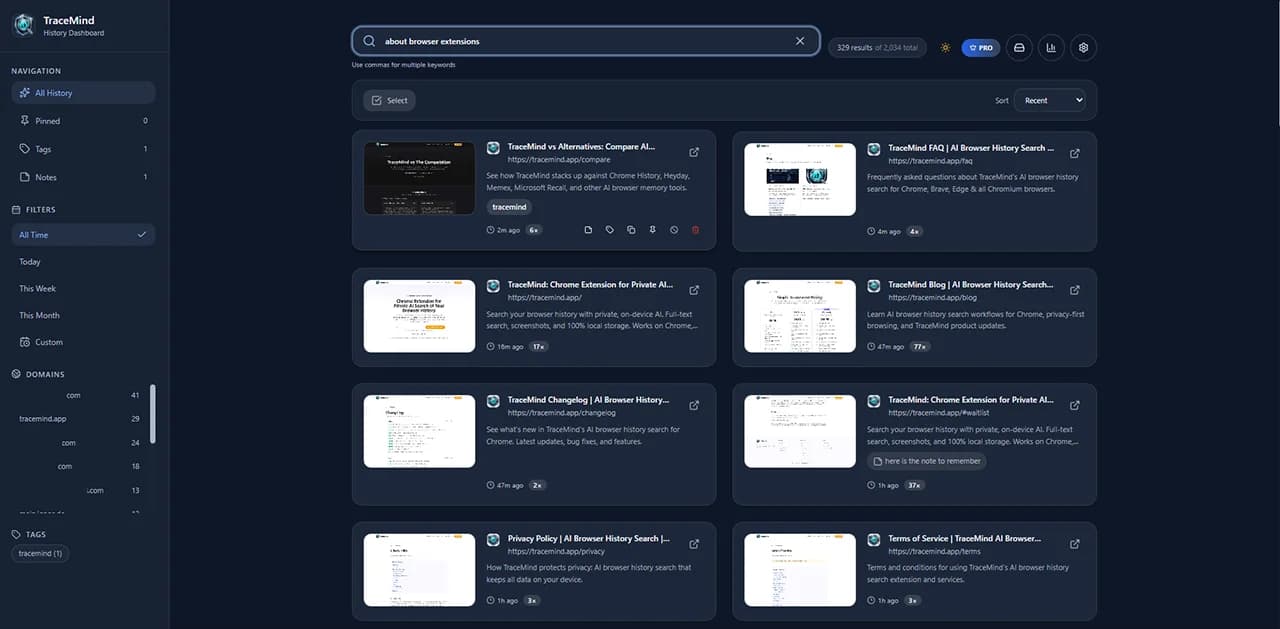This screenshot has width=1280, height=629.
Task: Copy the compare card link icon
Action: [631, 230]
